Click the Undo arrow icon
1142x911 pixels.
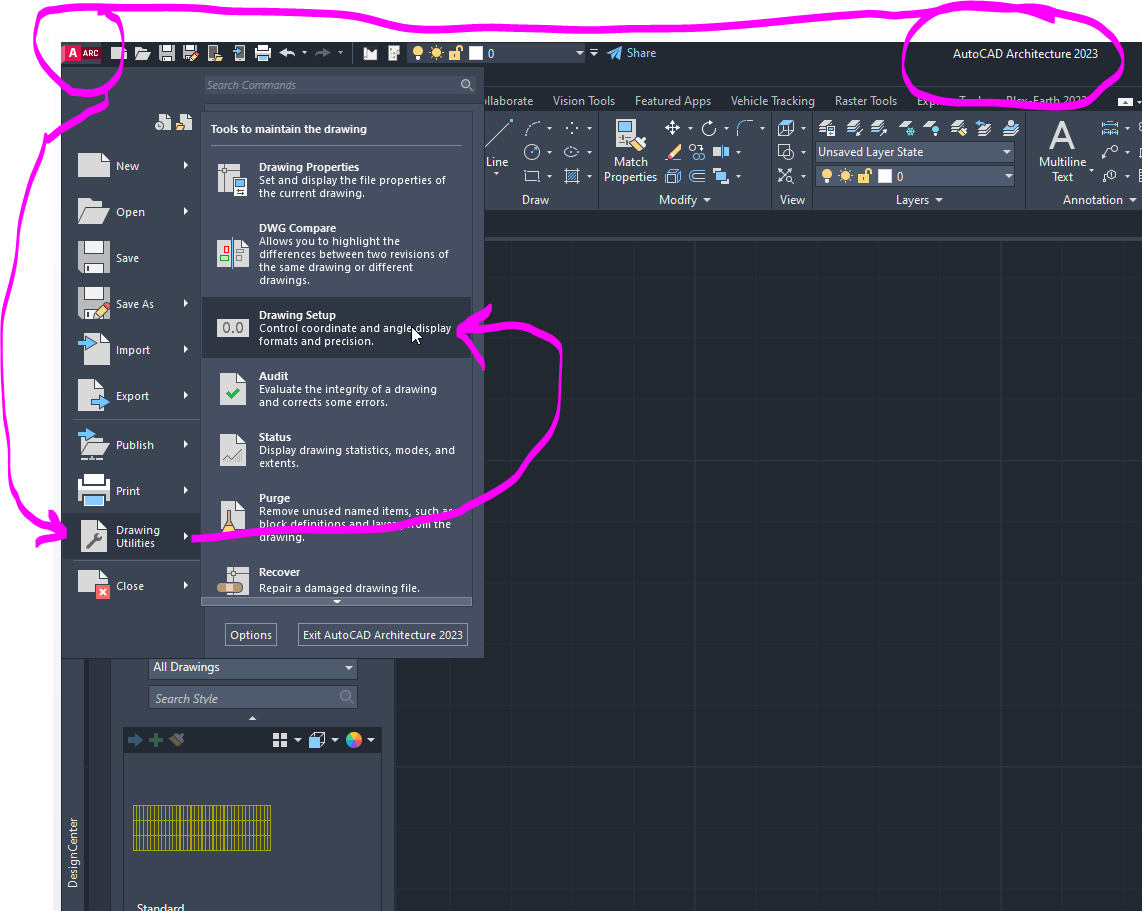(287, 53)
